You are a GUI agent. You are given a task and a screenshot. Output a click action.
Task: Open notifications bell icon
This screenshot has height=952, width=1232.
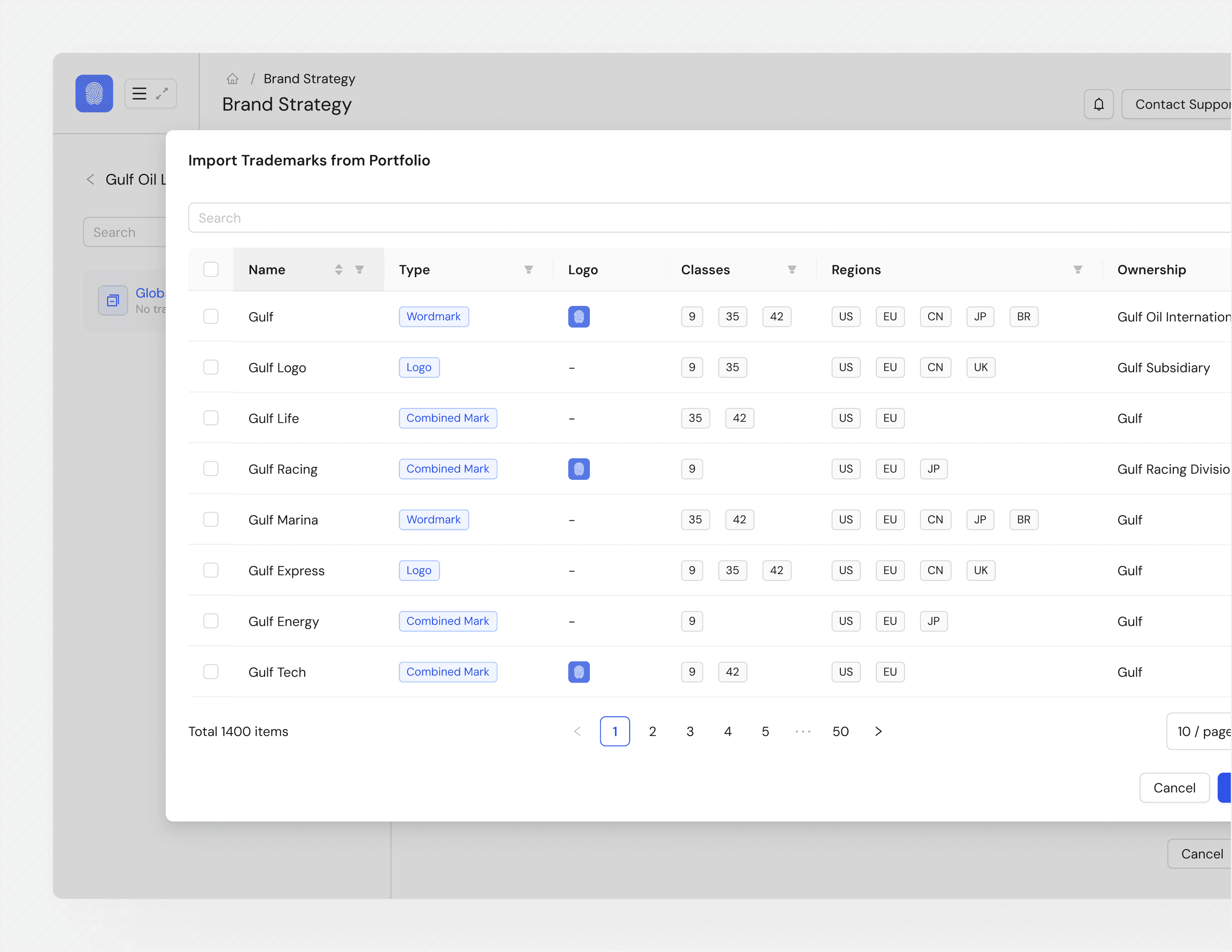[x=1098, y=104]
